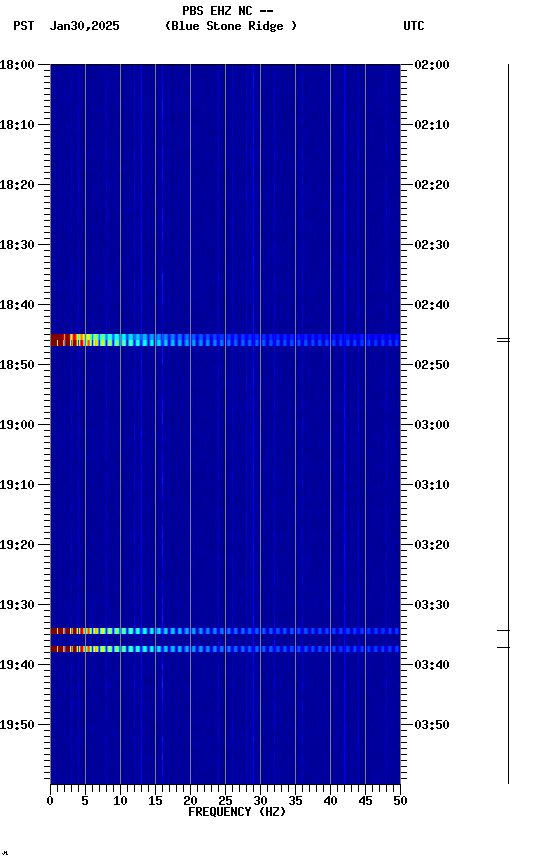Screen dimensions: 552x864
Task: Click the '03:50' UTC time label
Action: 432,725
